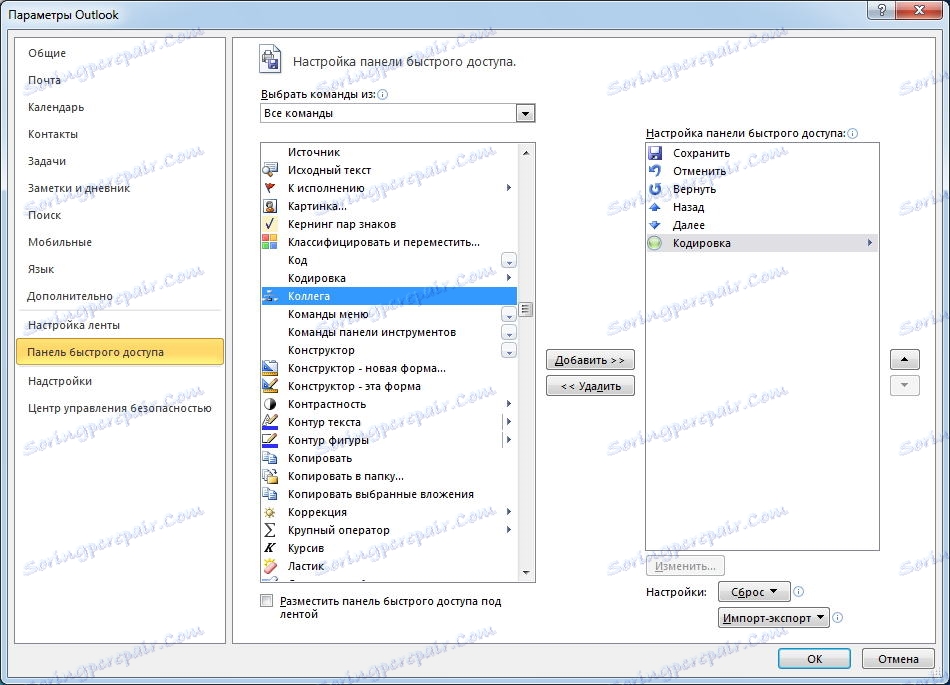Viewport: 950px width, 685px height.
Task: Click the info icon beside Выбрать команды из
Action: 382,94
